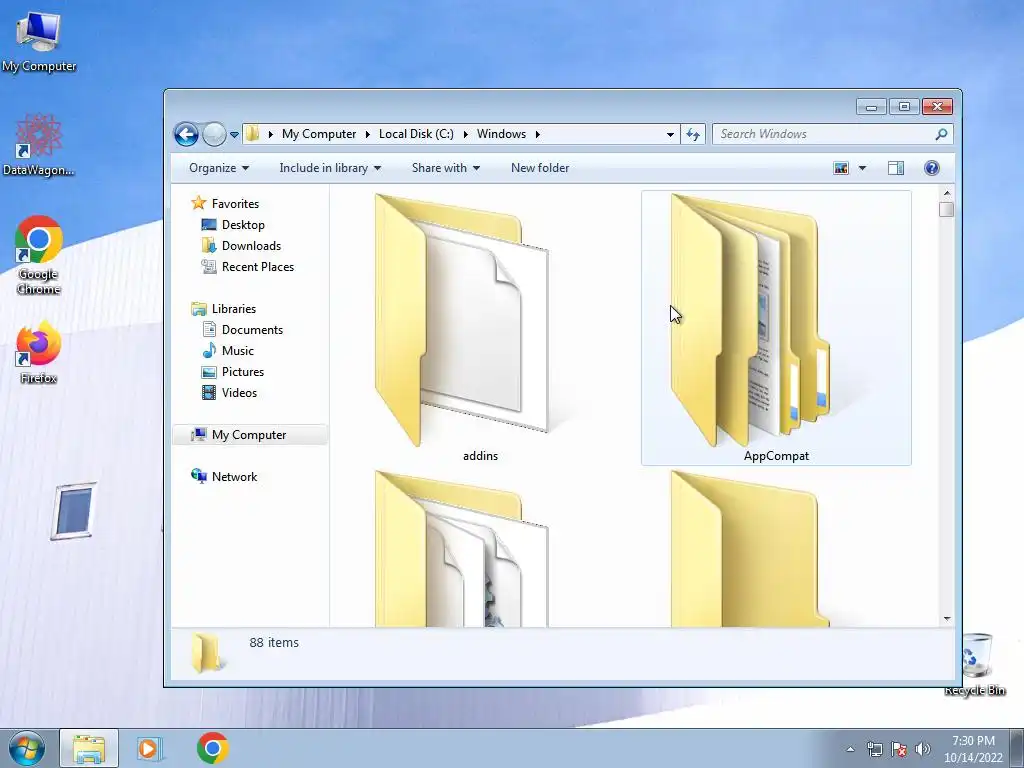This screenshot has width=1024, height=768.
Task: Click the scroll down arrow of file list
Action: 946,618
